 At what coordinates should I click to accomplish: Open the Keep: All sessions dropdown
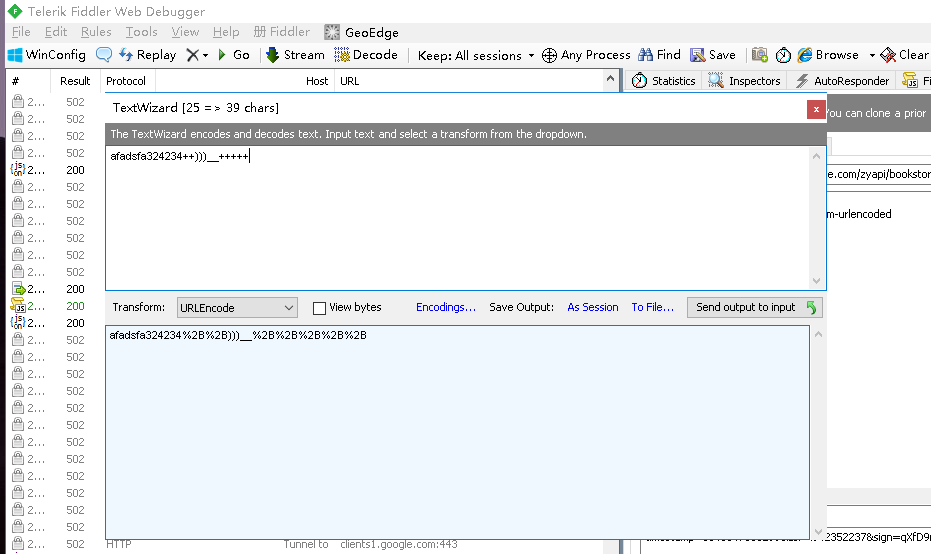coord(476,55)
